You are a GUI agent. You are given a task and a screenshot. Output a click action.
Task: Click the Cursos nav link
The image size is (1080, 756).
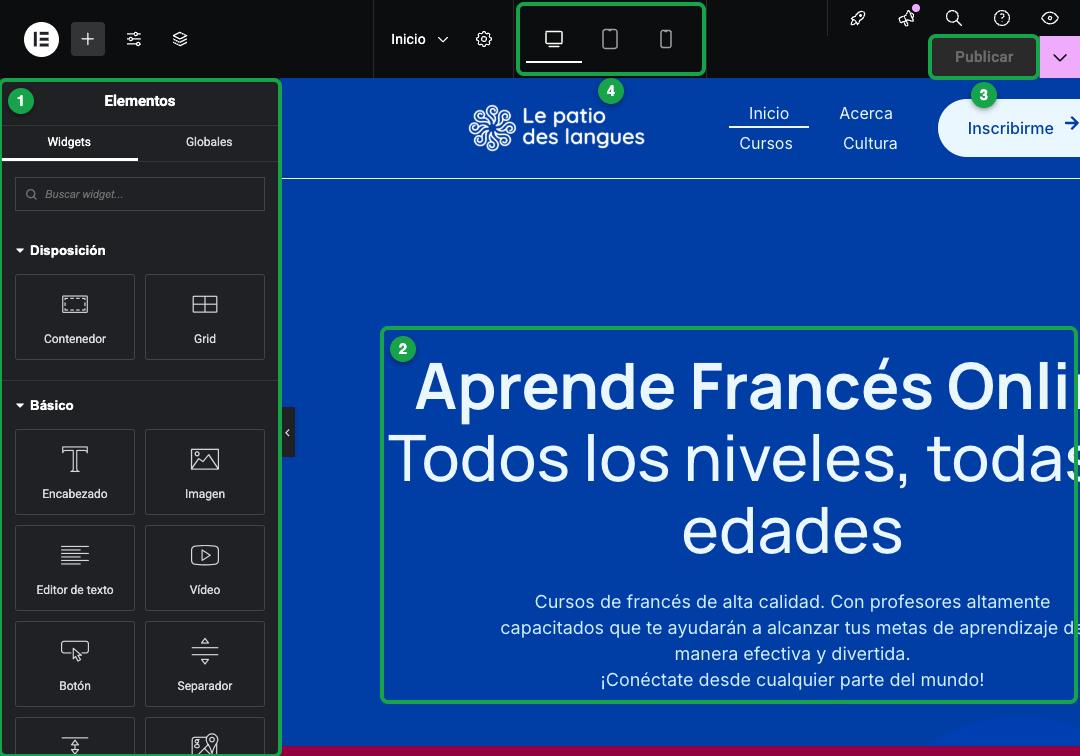click(x=766, y=143)
